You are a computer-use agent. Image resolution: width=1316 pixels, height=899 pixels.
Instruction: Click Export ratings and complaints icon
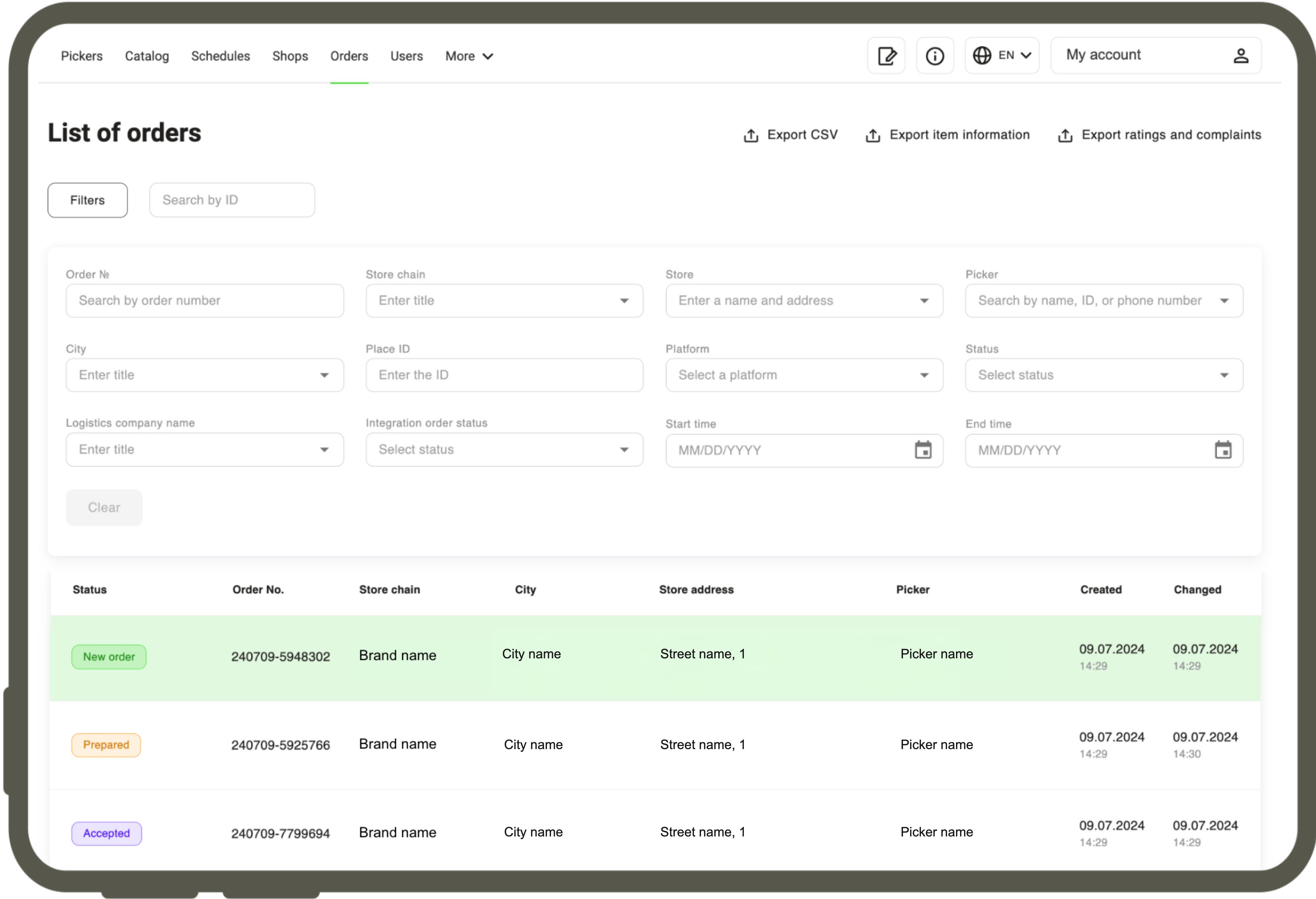pos(1065,135)
